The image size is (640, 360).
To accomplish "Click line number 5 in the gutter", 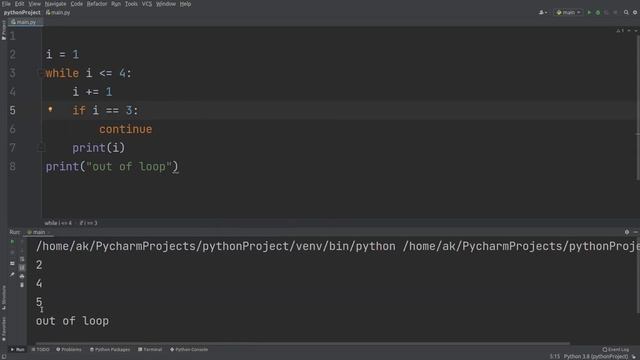I will tap(13, 111).
